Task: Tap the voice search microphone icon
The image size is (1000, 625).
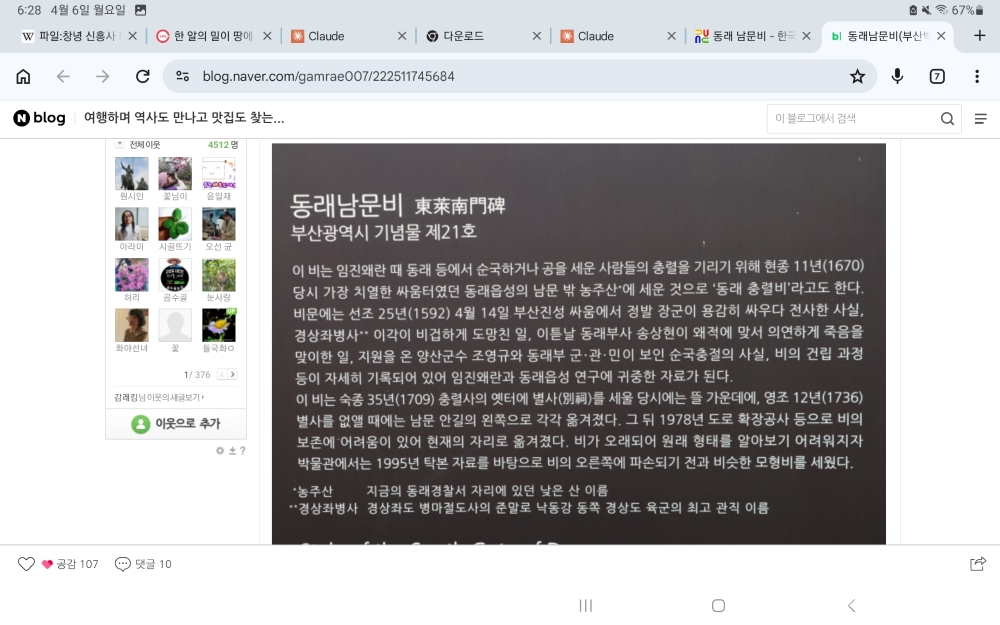Action: coord(897,76)
